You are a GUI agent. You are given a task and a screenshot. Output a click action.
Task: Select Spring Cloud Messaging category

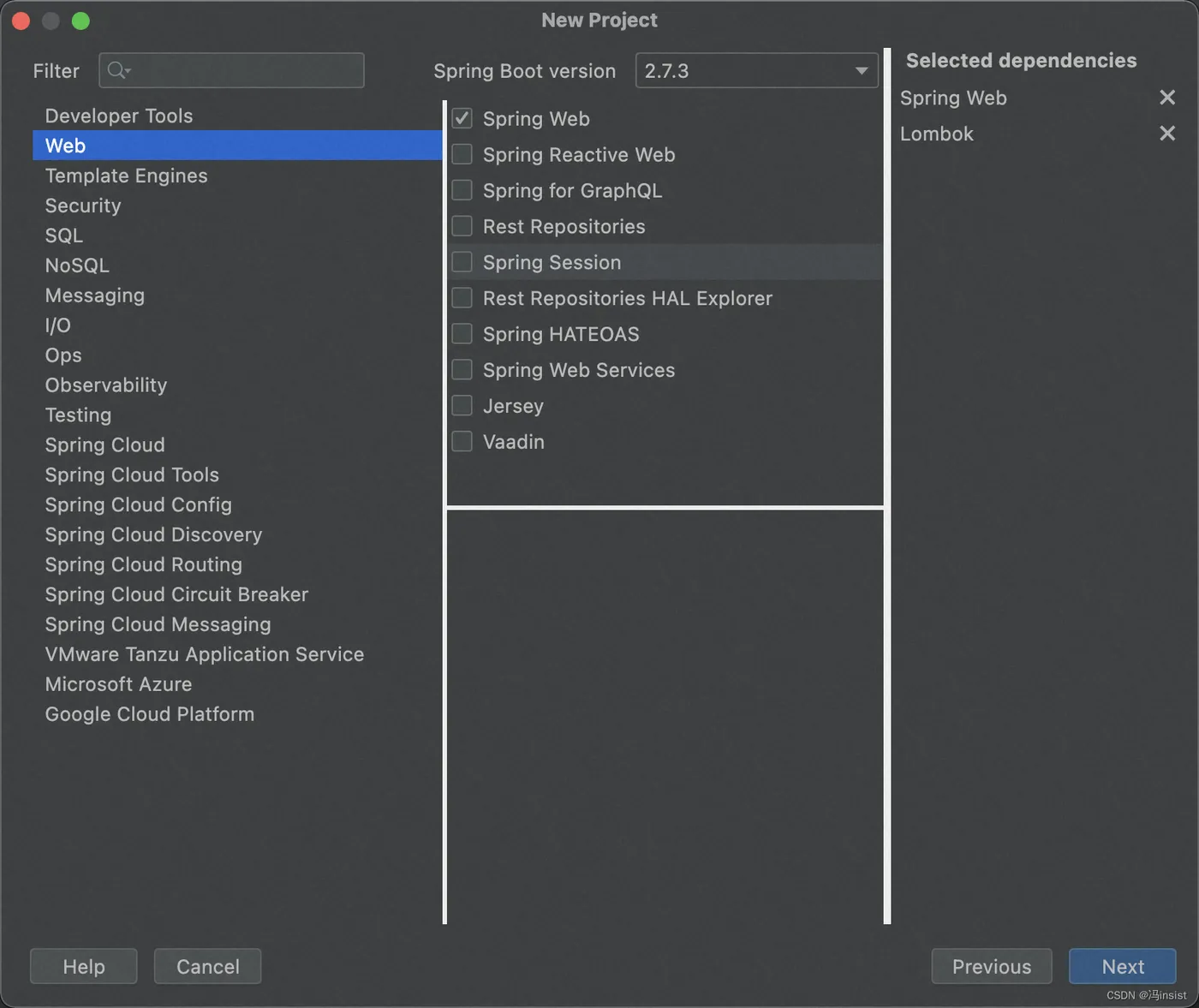[237, 625]
